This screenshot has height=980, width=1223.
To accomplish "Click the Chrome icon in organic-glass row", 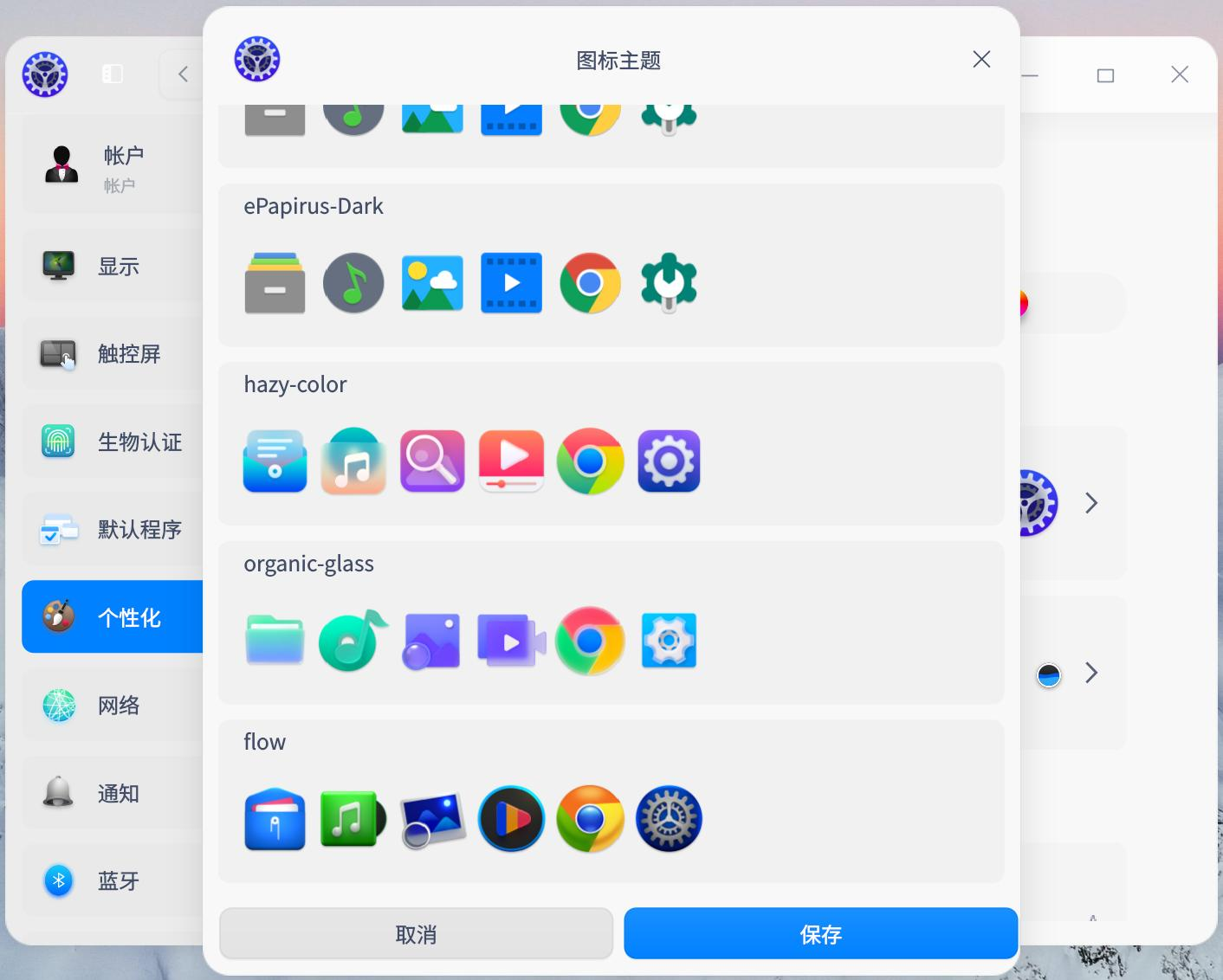I will click(x=590, y=641).
